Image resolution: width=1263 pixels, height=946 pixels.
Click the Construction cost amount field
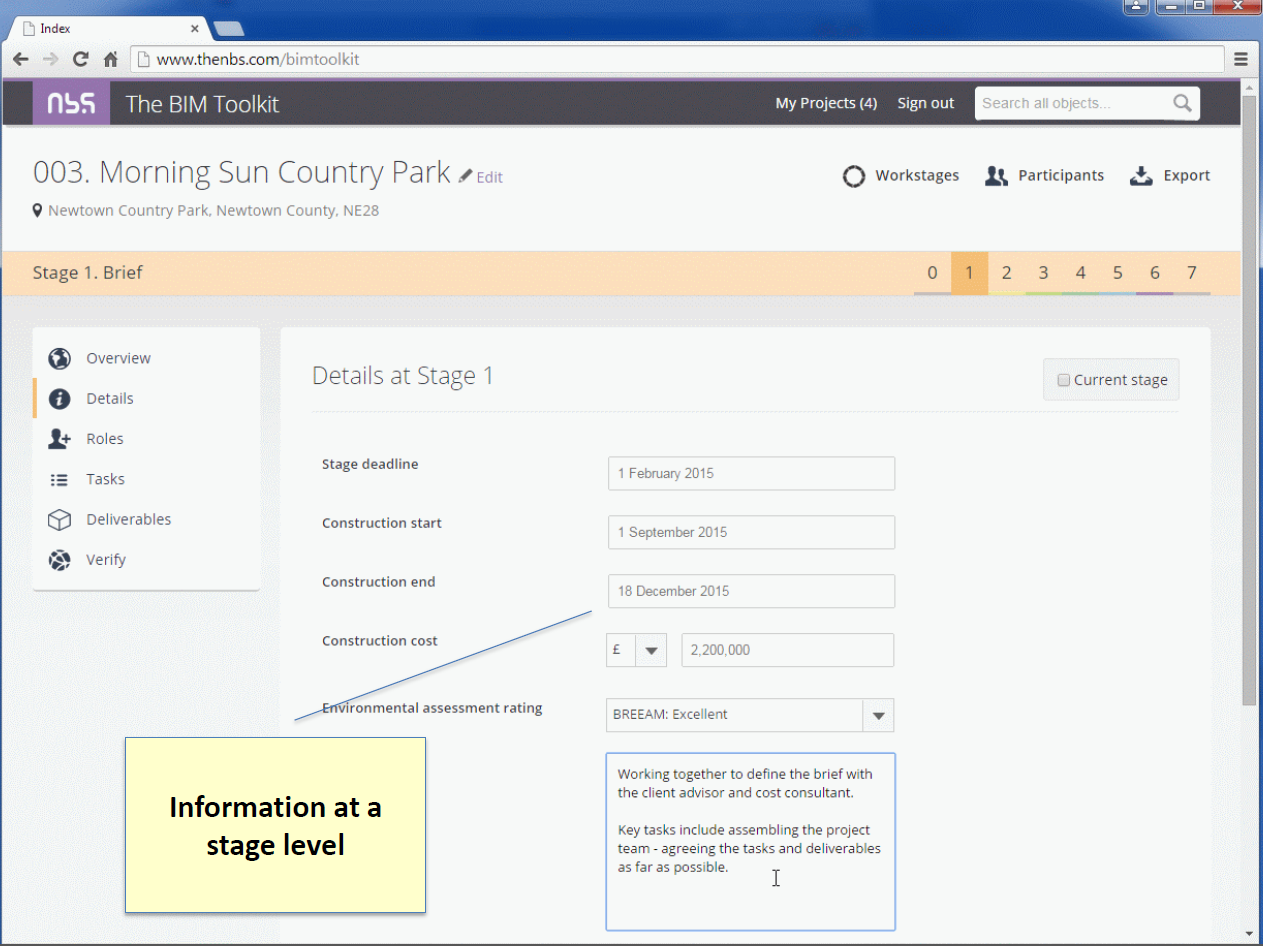[788, 650]
